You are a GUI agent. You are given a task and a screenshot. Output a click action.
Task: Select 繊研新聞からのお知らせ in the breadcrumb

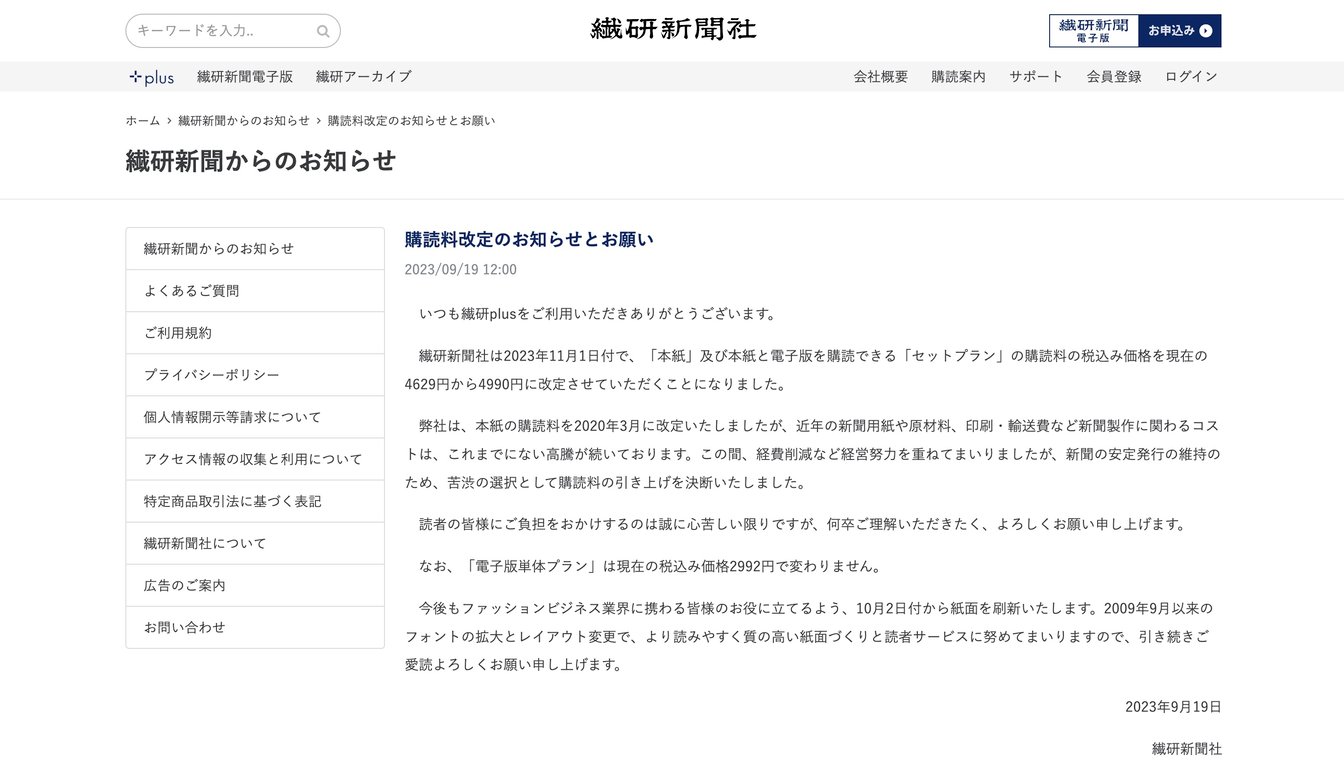pos(241,120)
